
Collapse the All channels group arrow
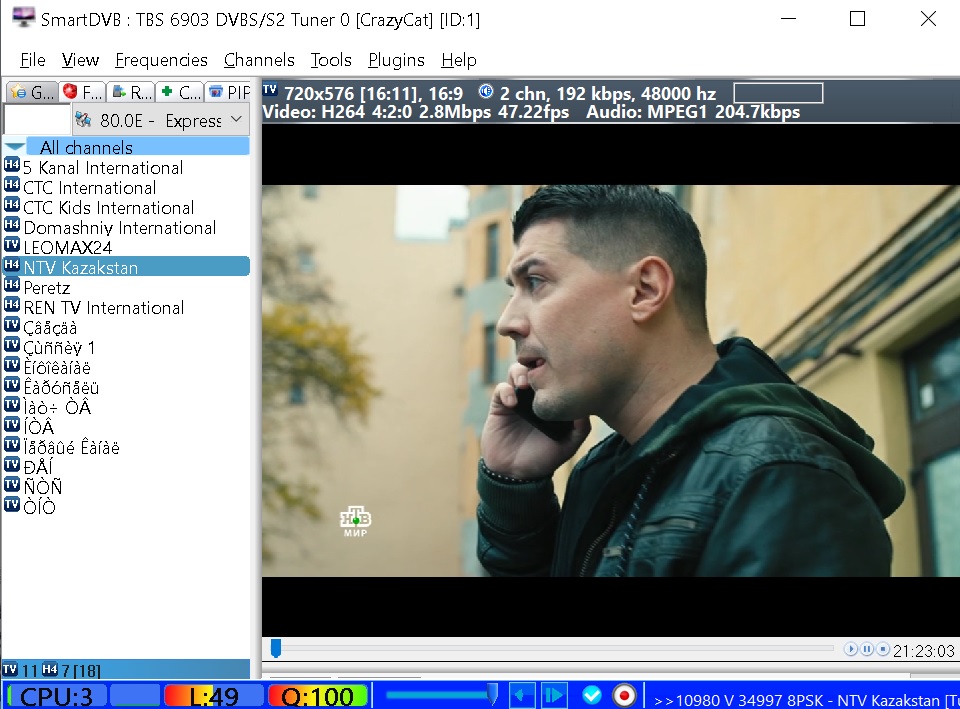coord(15,147)
